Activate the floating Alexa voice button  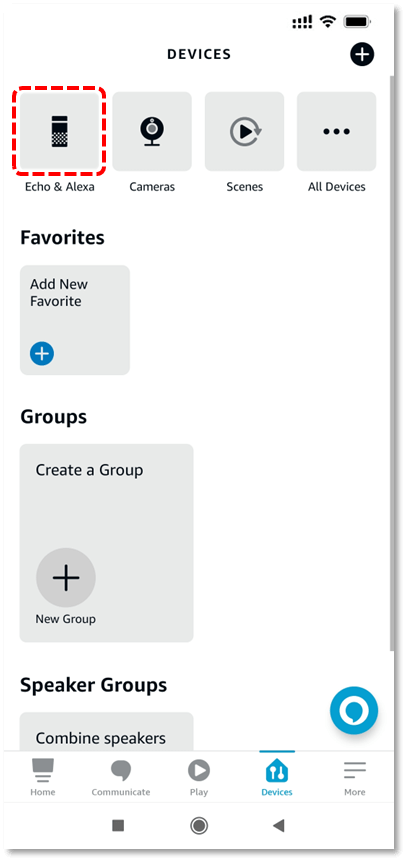[x=354, y=710]
